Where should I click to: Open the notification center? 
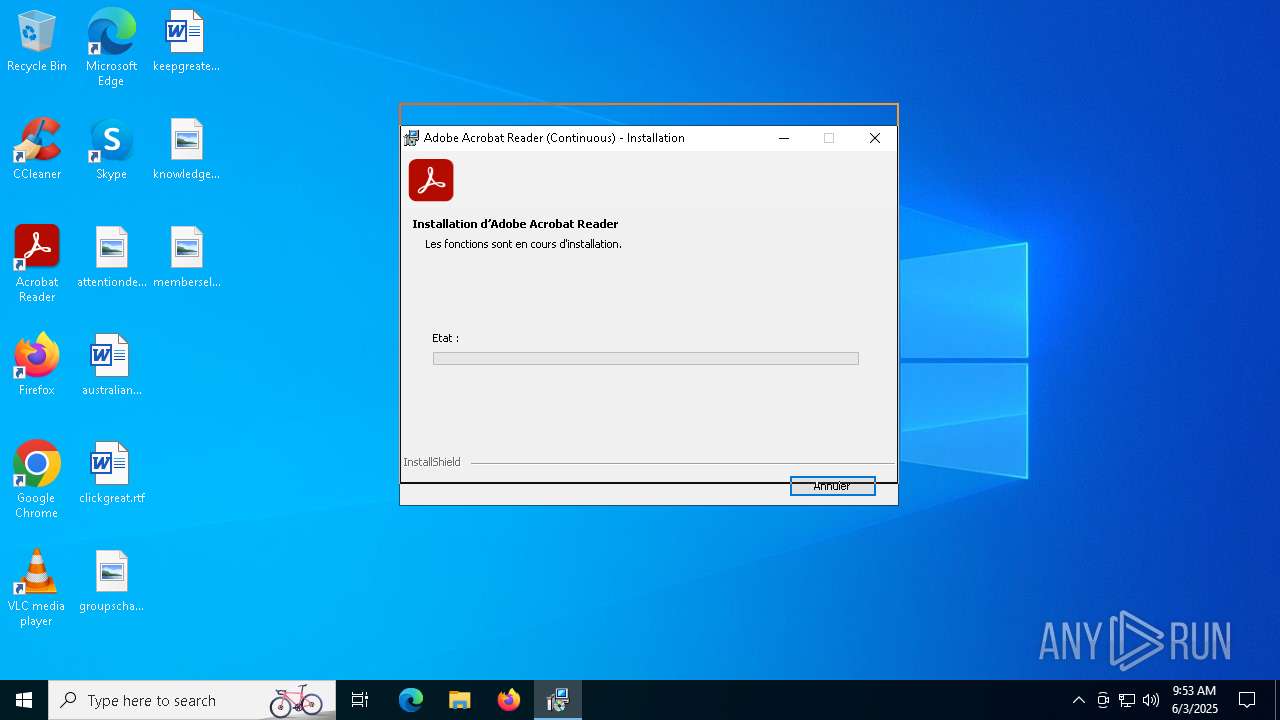click(x=1247, y=700)
